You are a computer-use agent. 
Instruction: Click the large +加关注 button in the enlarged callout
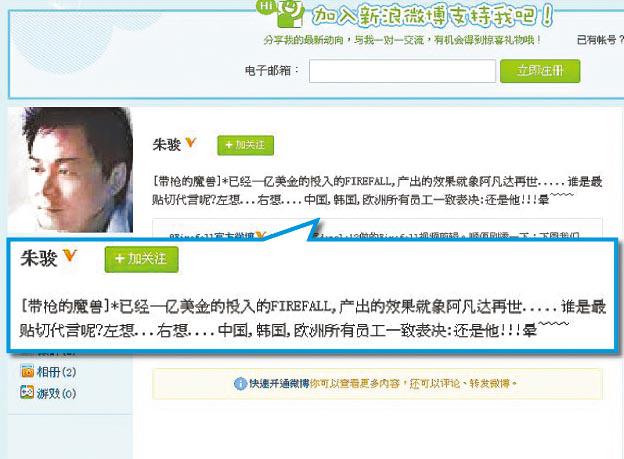click(142, 260)
